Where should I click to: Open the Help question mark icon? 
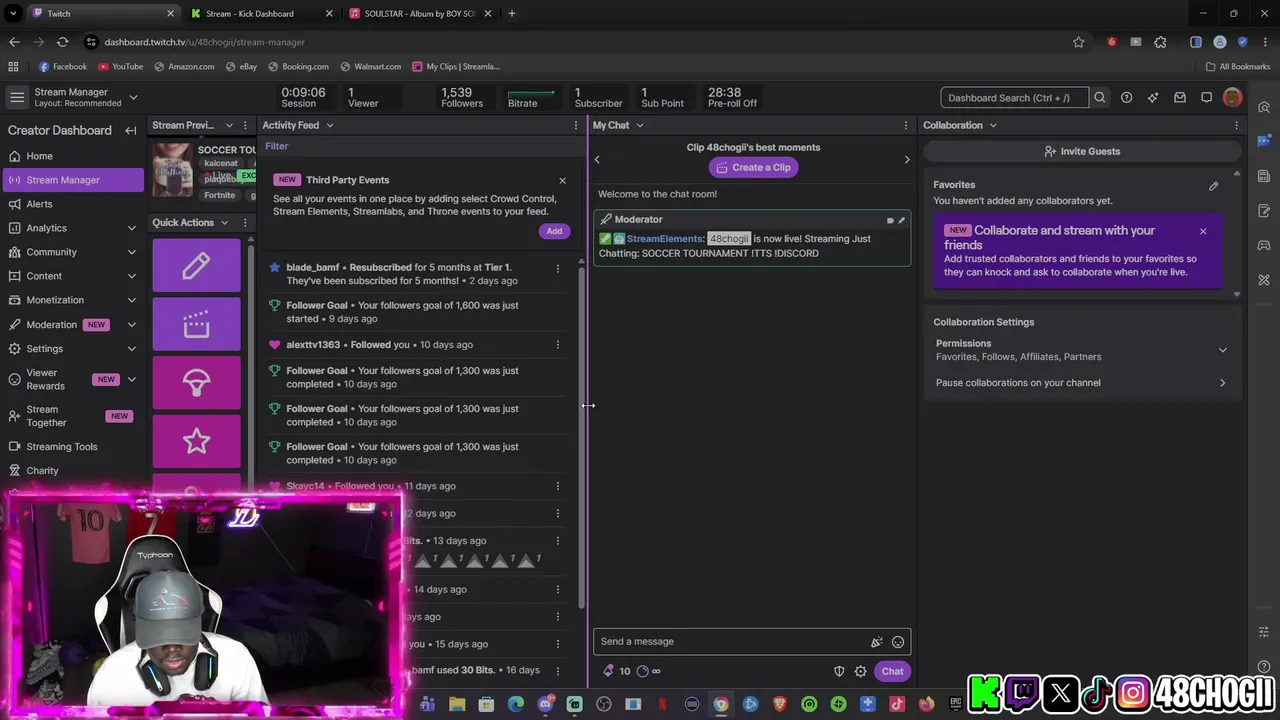(x=1127, y=98)
